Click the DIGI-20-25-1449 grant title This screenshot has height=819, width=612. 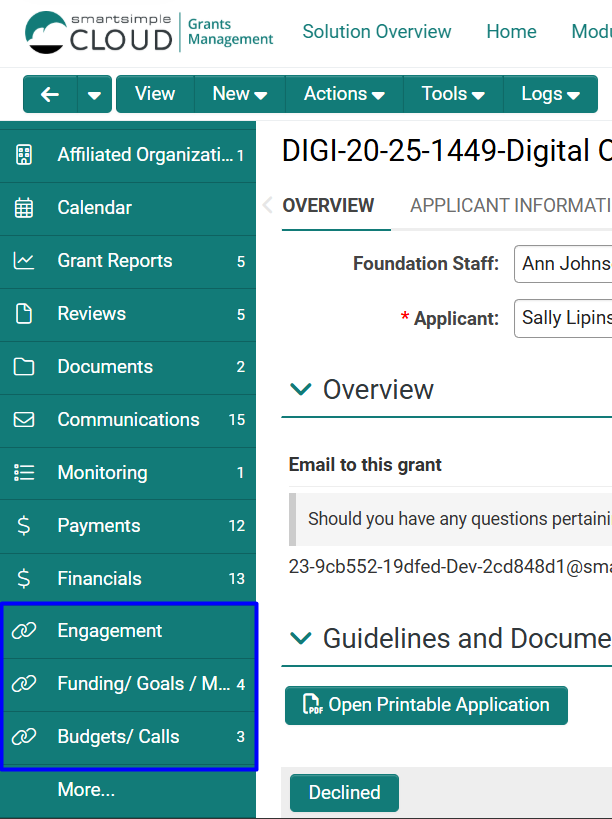(446, 151)
